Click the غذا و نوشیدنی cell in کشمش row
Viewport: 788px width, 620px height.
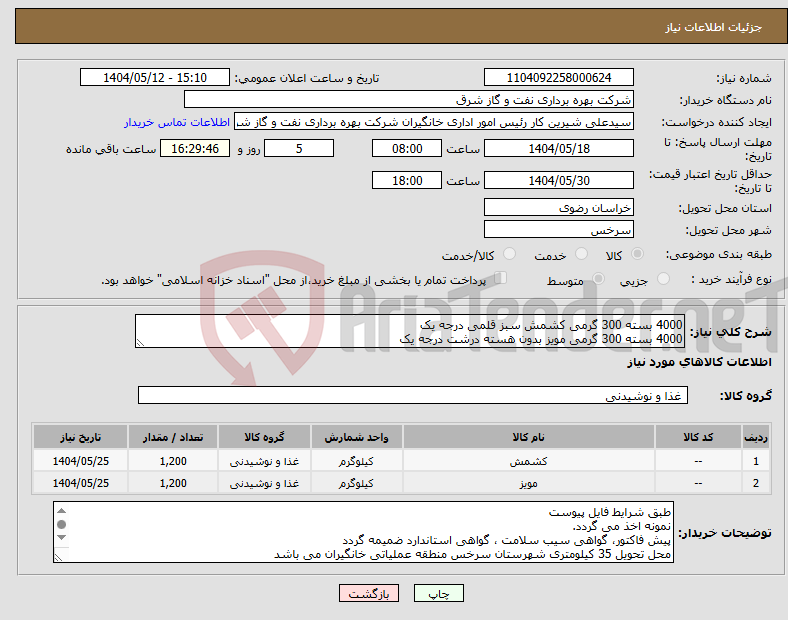tap(264, 461)
